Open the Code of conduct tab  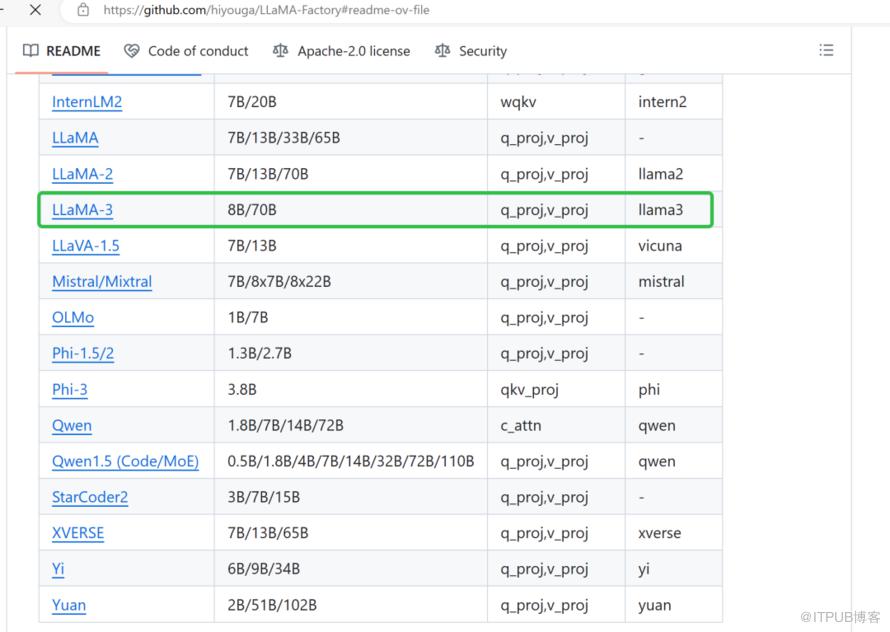186,51
